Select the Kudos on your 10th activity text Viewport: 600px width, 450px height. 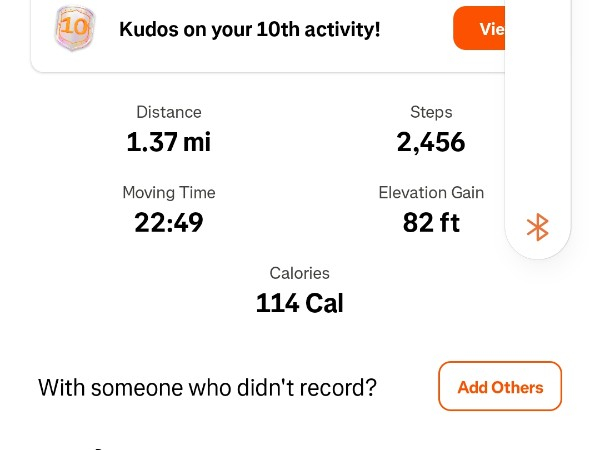pos(250,29)
